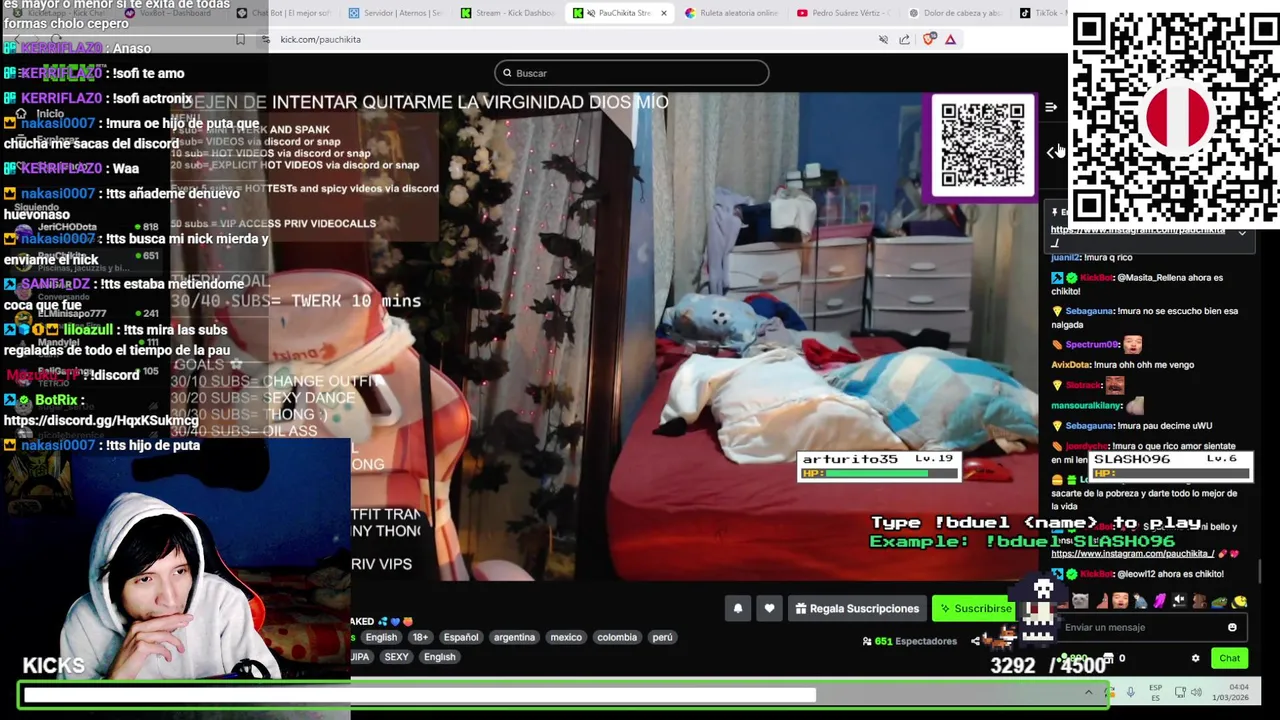This screenshot has height=720, width=1280.
Task: Click the share icon beside Espectadores
Action: [x=975, y=641]
